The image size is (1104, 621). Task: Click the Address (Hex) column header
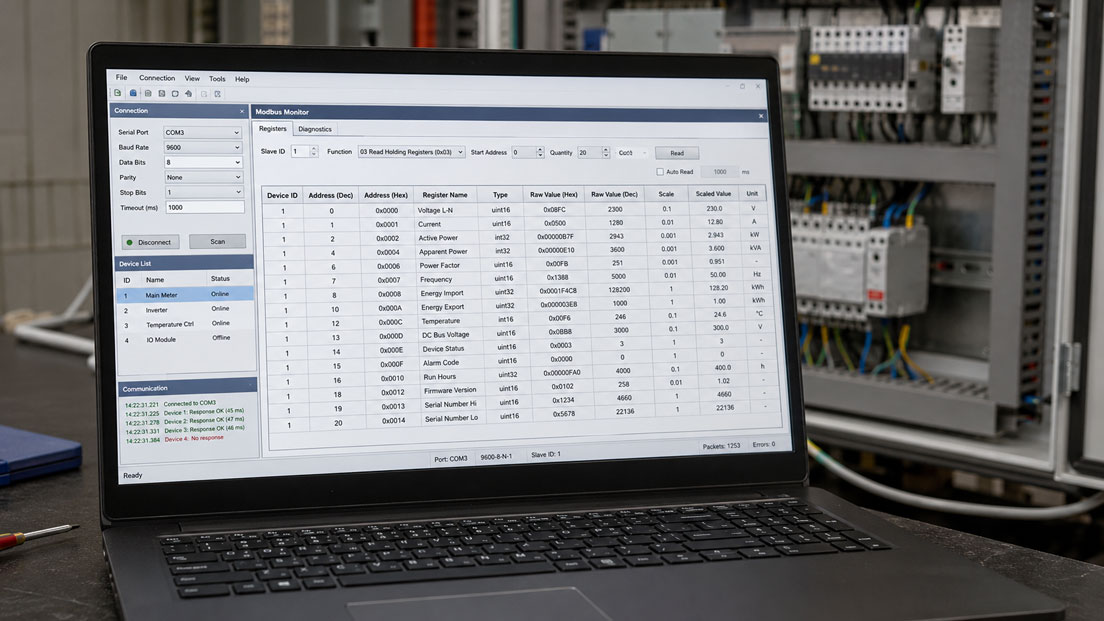click(386, 195)
